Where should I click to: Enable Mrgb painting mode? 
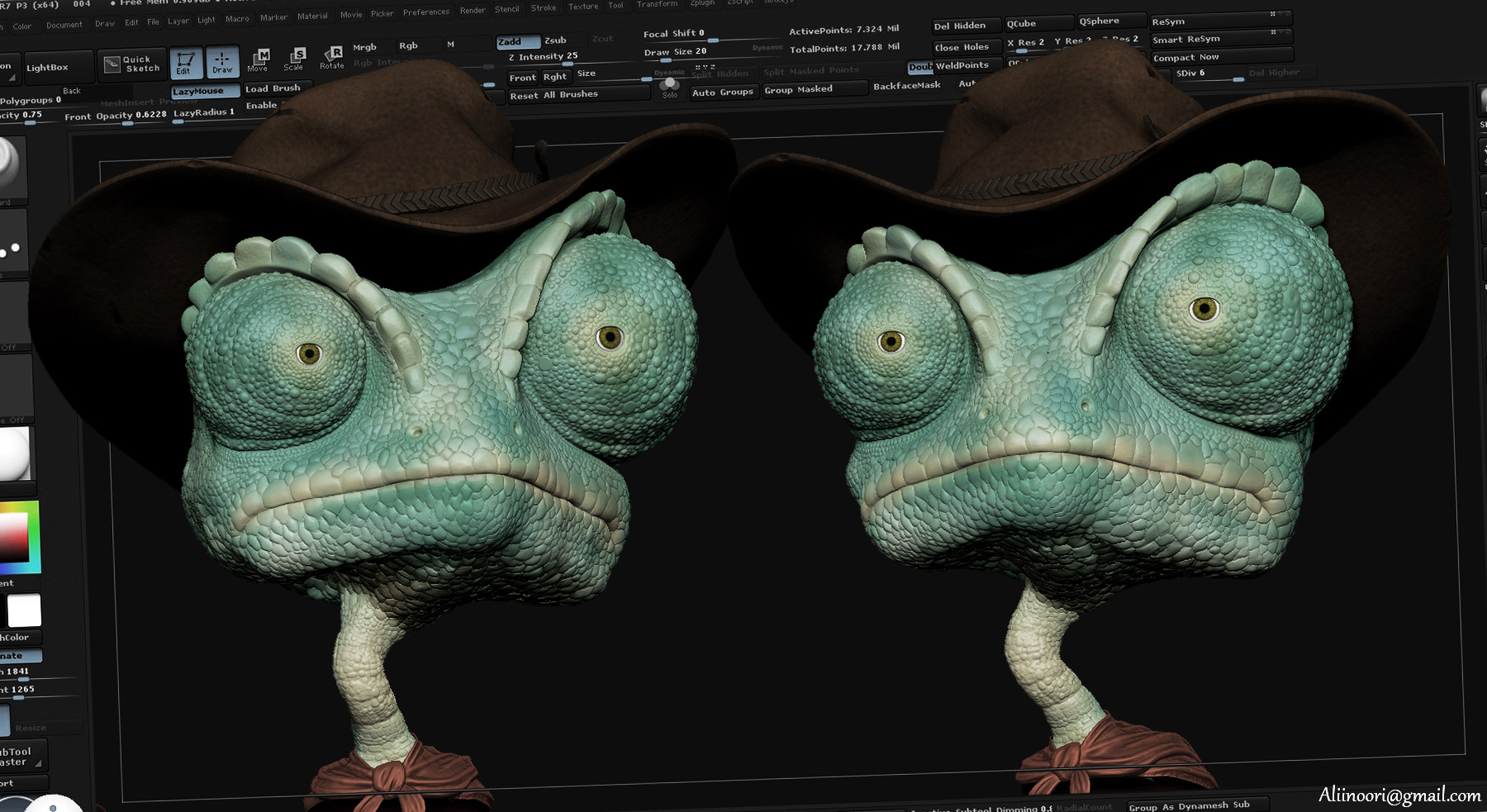click(364, 47)
